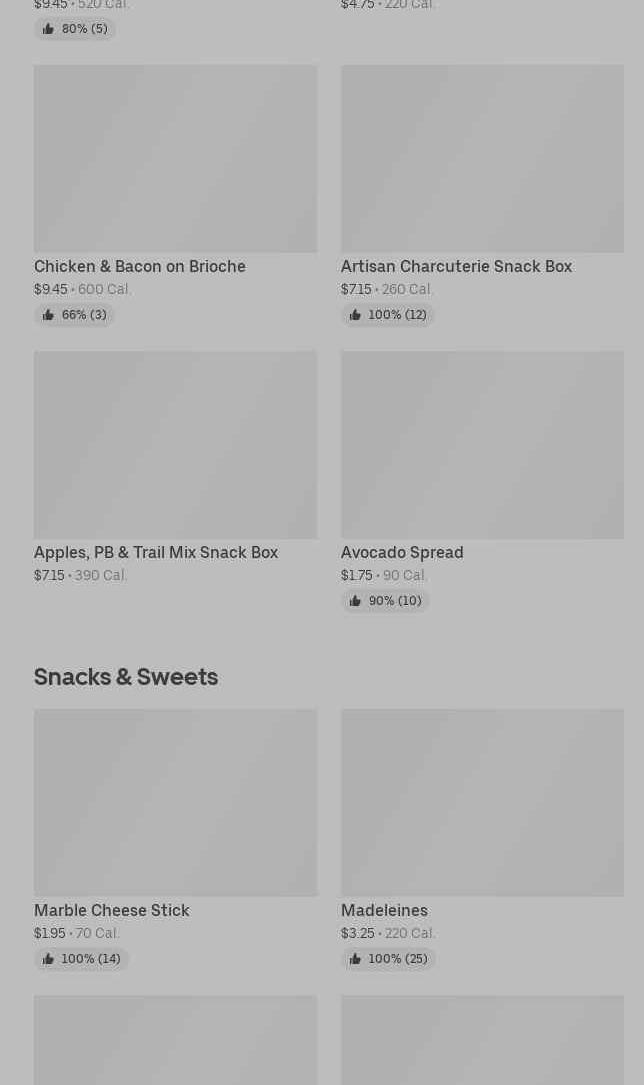Click the thumbs-up icon beside 80% (5)
The height and width of the screenshot is (1085, 644).
[x=48, y=29]
